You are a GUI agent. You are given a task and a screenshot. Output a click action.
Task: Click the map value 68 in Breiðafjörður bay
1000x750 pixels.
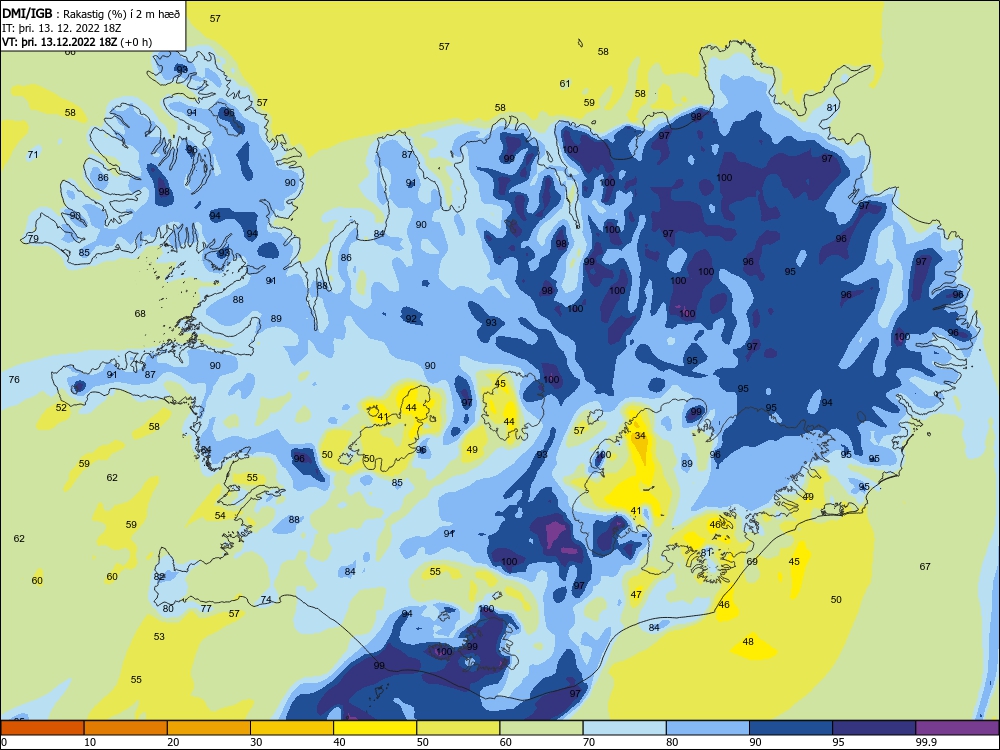(x=140, y=313)
